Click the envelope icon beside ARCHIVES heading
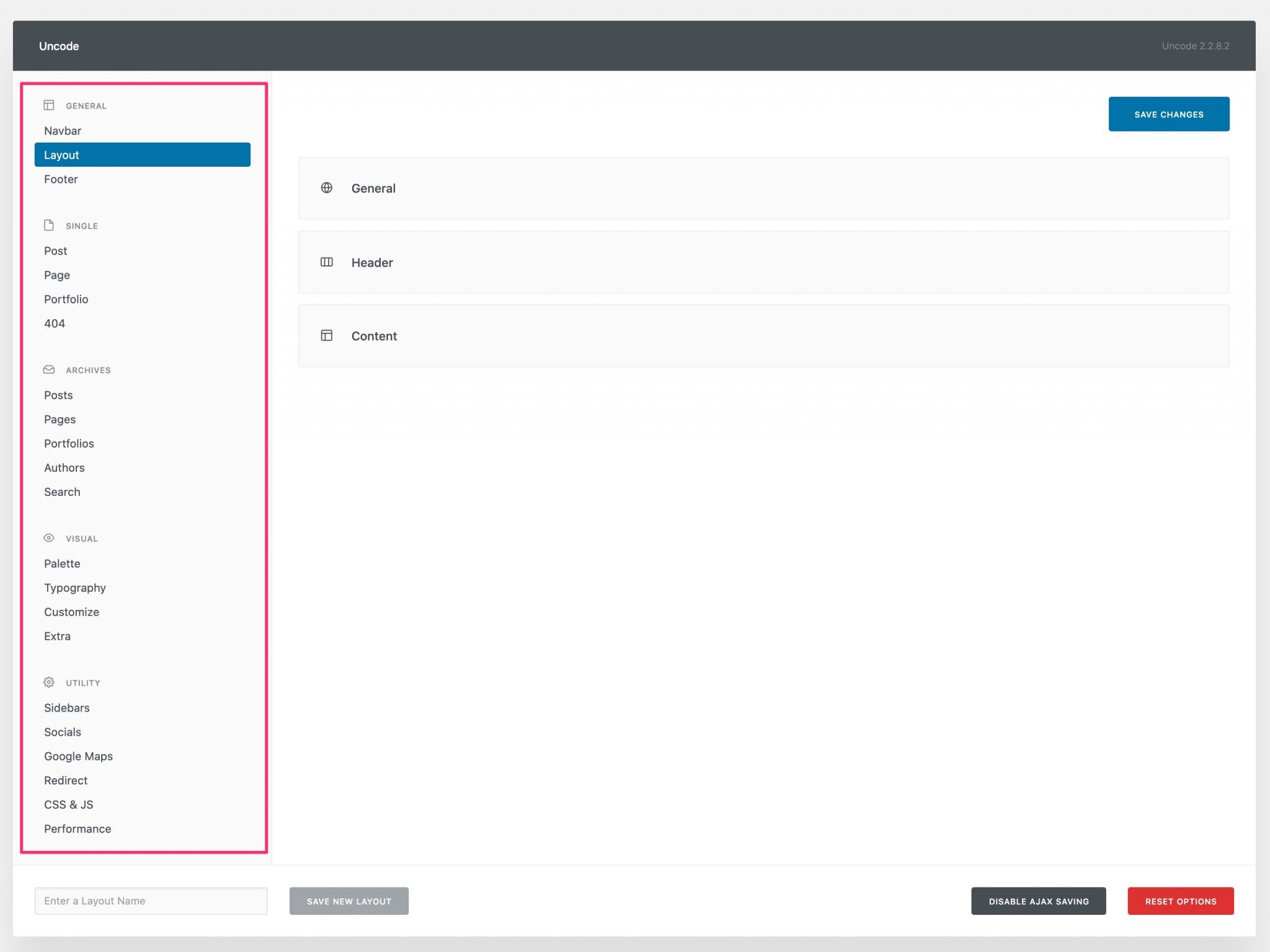 coord(49,369)
